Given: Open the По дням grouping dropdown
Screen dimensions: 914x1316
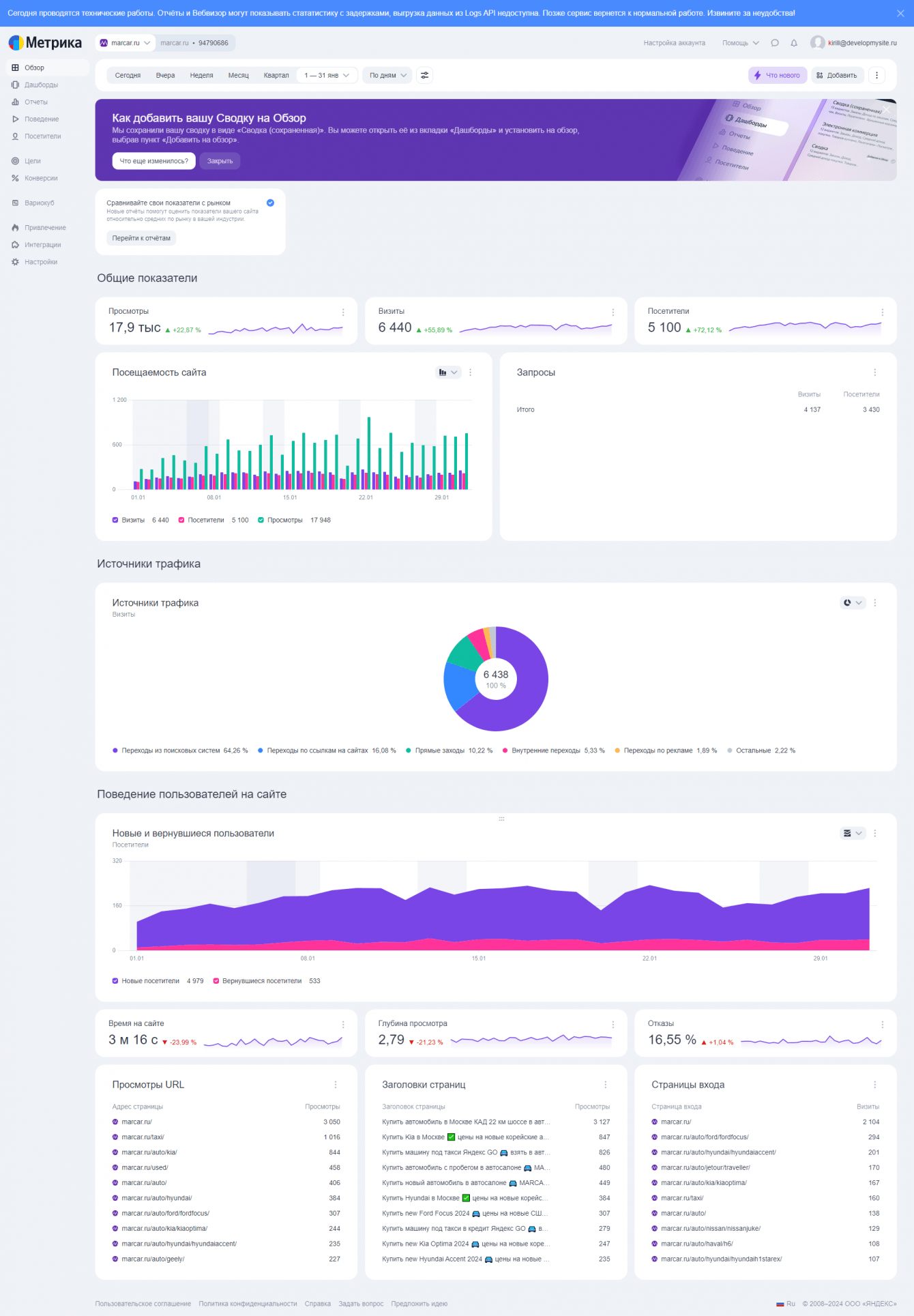Looking at the screenshot, I should point(387,76).
